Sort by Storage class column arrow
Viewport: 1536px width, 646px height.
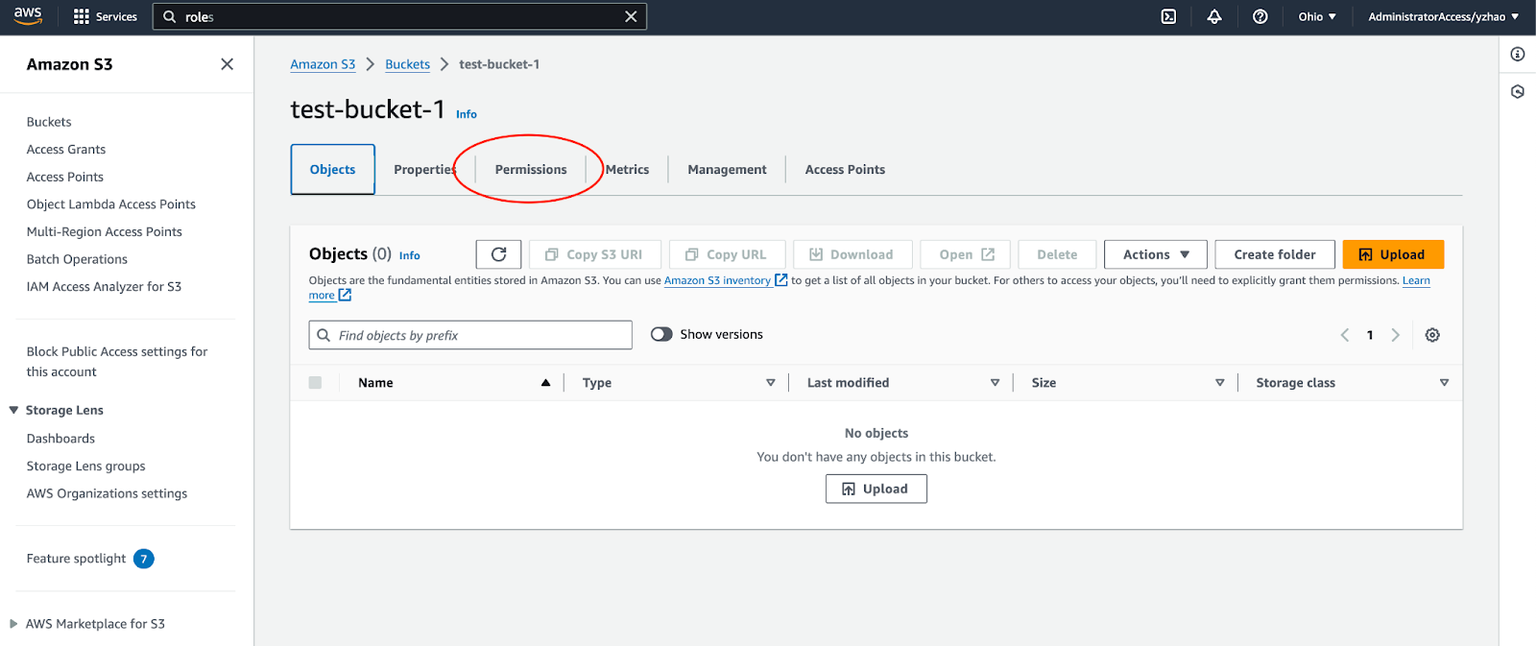coord(1444,383)
